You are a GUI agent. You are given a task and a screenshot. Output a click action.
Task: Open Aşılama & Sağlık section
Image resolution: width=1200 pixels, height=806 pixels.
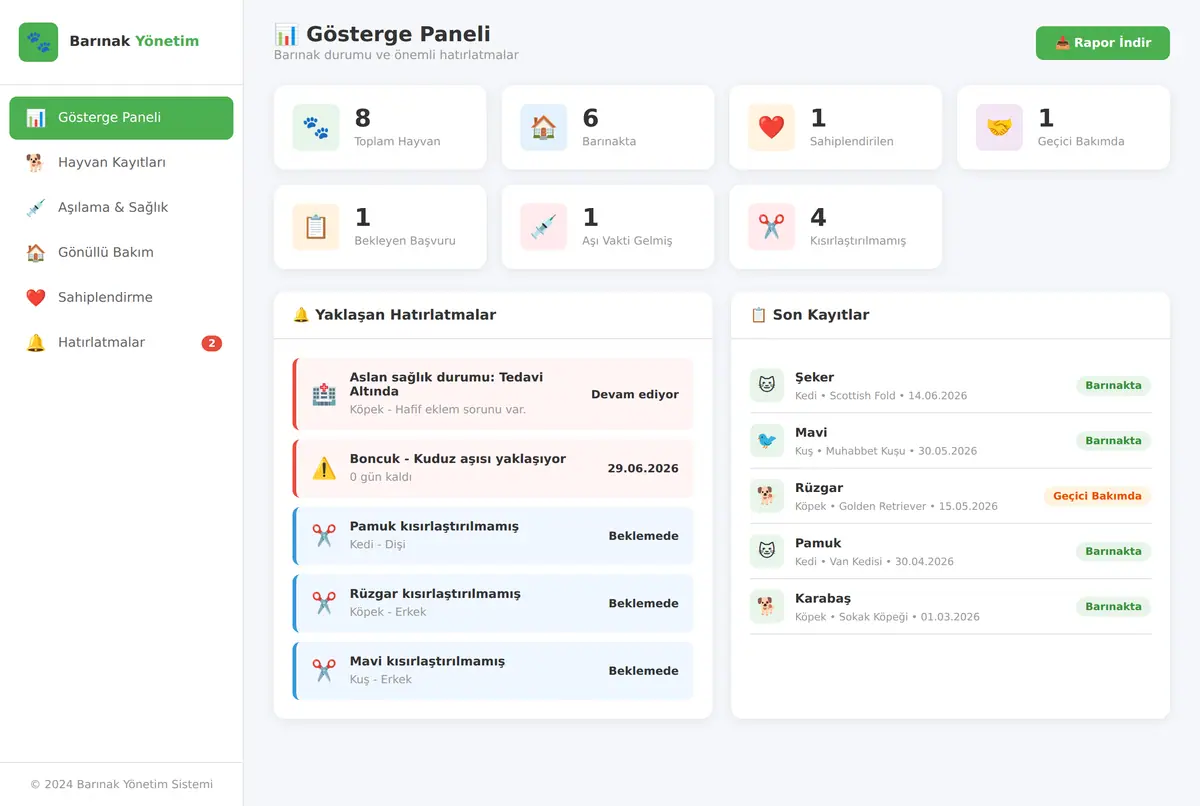click(x=121, y=208)
